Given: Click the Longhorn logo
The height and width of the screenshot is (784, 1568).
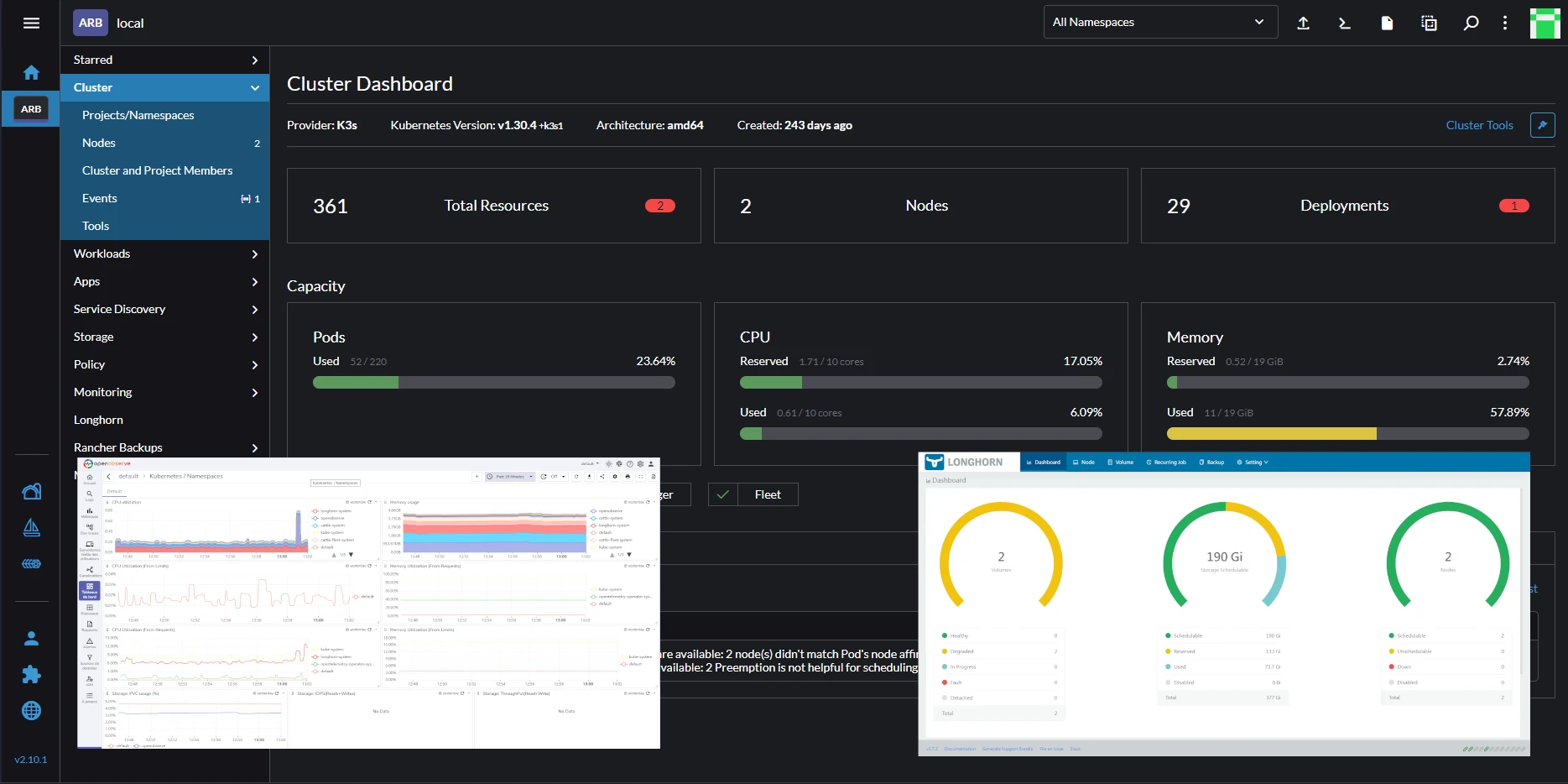Looking at the screenshot, I should coord(963,462).
